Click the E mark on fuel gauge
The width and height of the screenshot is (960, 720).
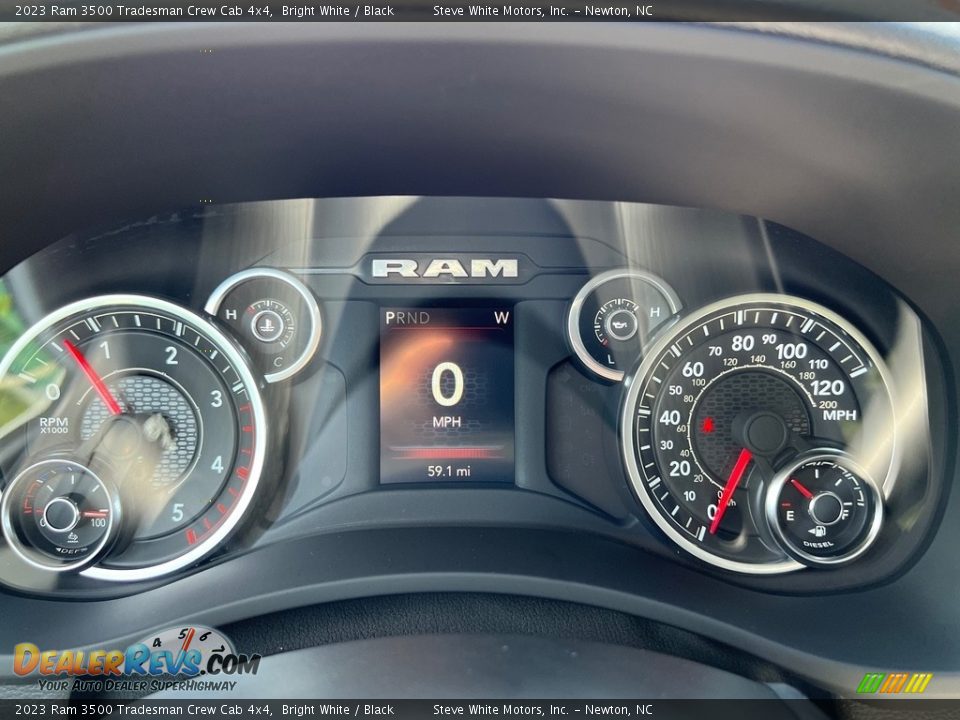[790, 516]
